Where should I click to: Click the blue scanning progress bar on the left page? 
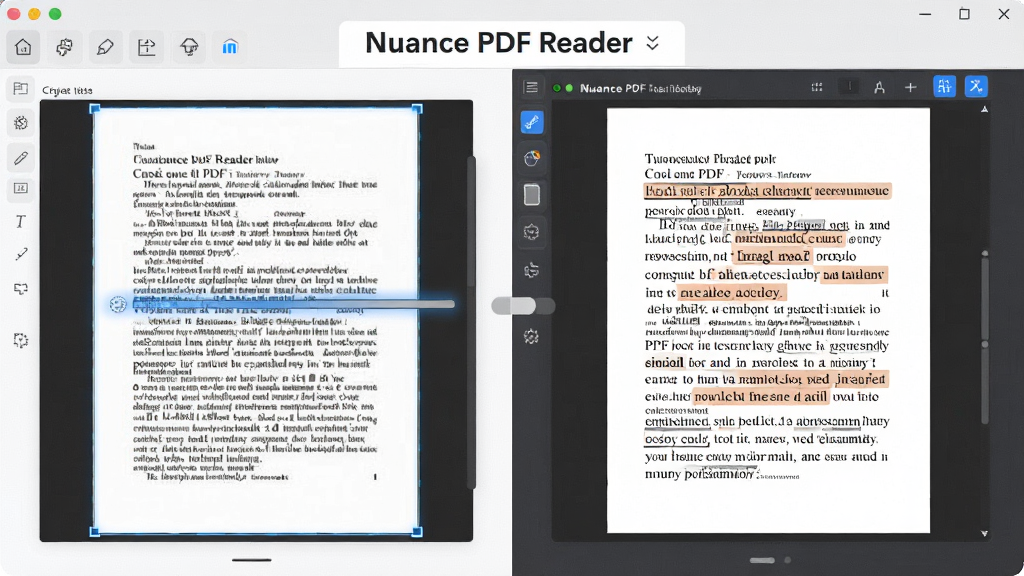click(x=293, y=304)
